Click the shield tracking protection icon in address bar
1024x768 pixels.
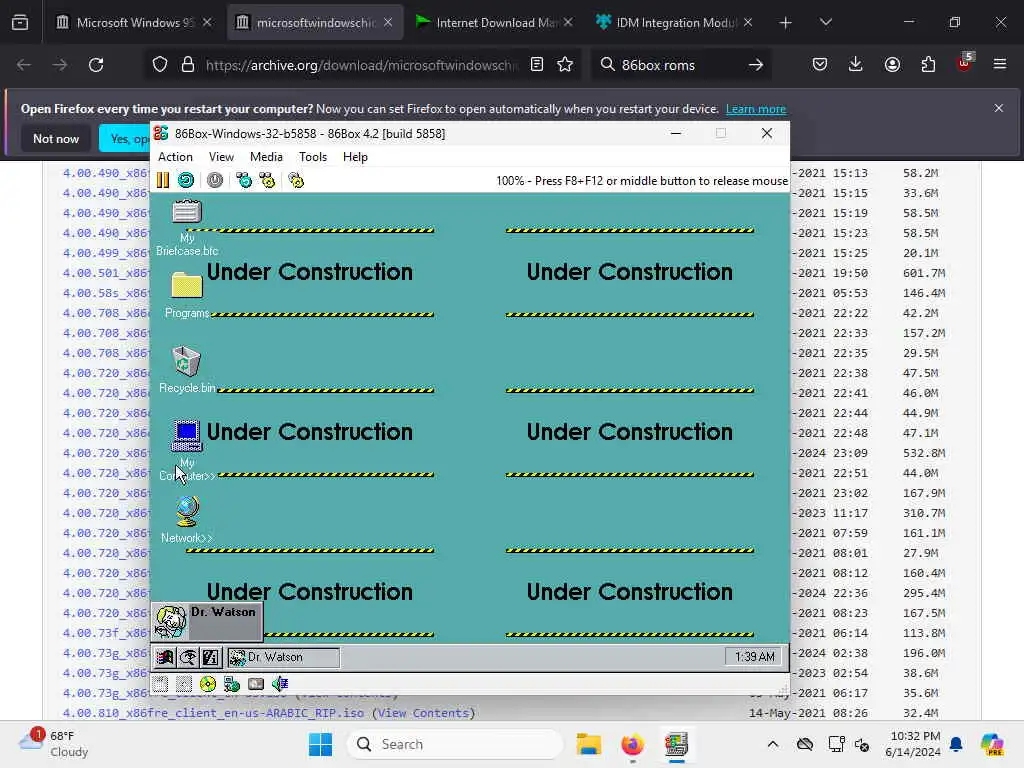[160, 64]
